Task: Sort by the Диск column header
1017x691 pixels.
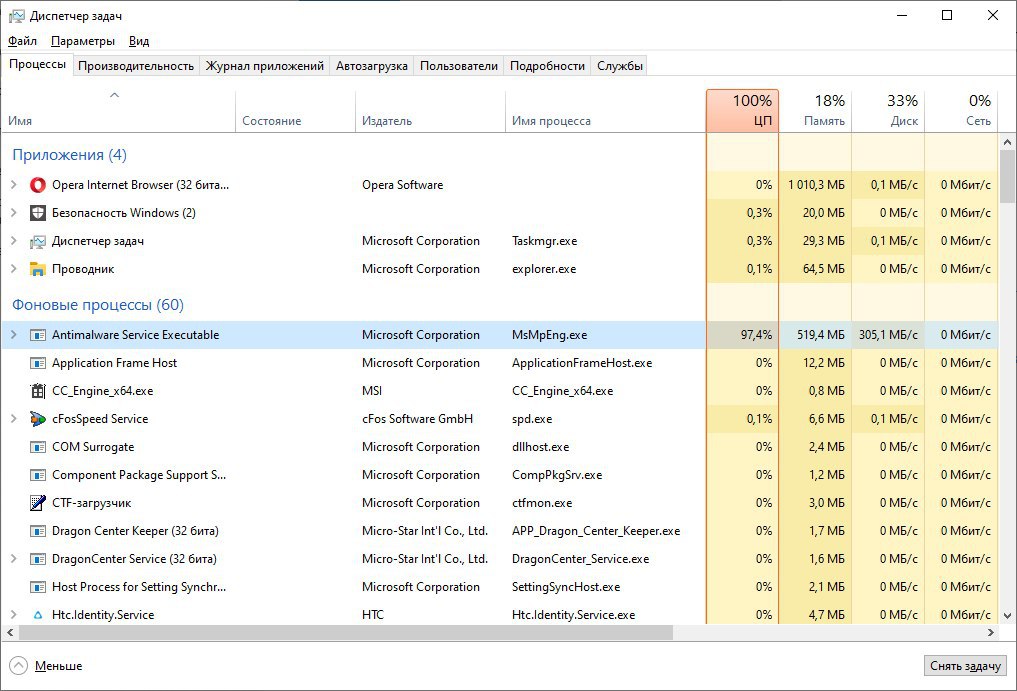Action: click(888, 111)
